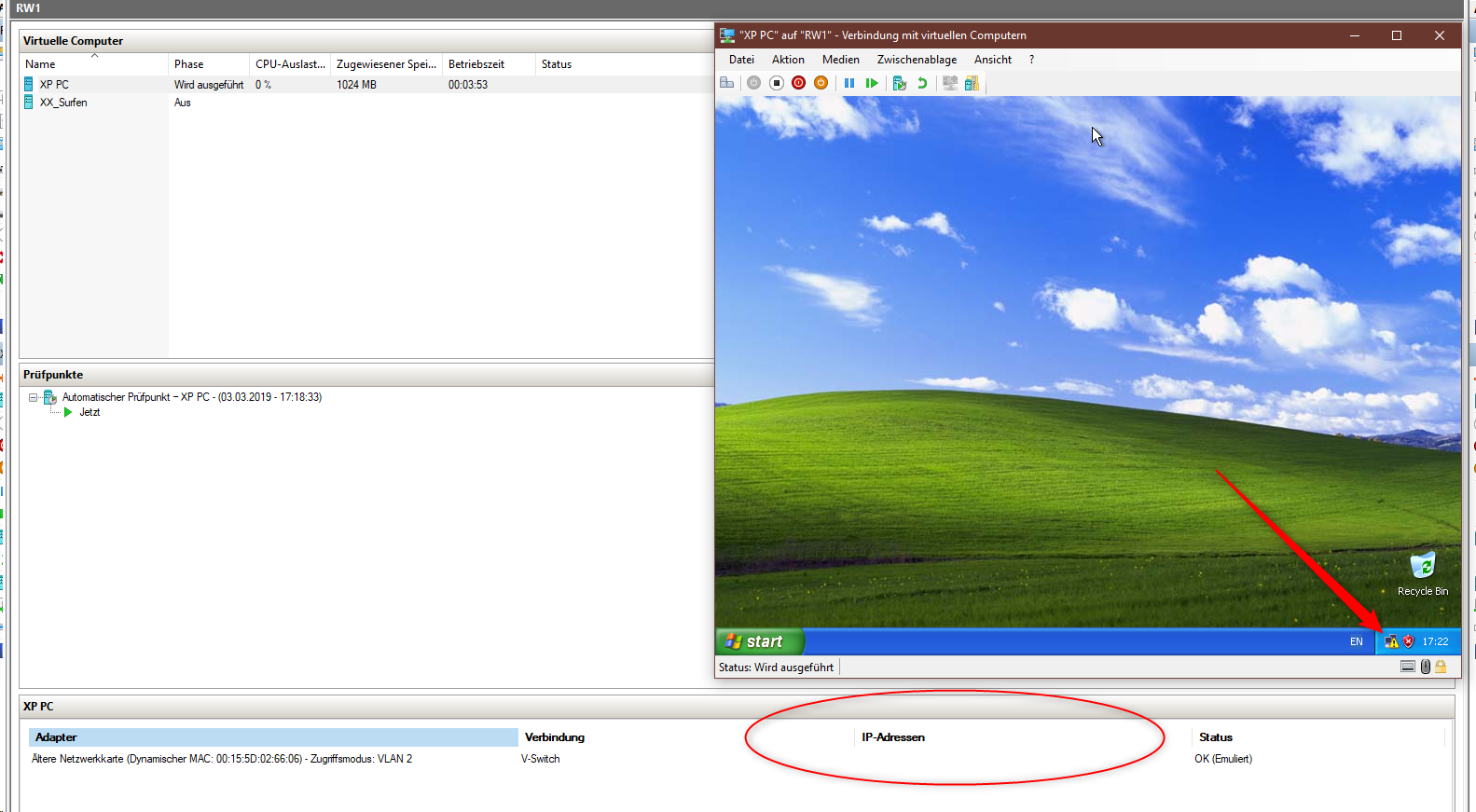
Task: Open the Zwischenablage menu
Action: click(917, 60)
